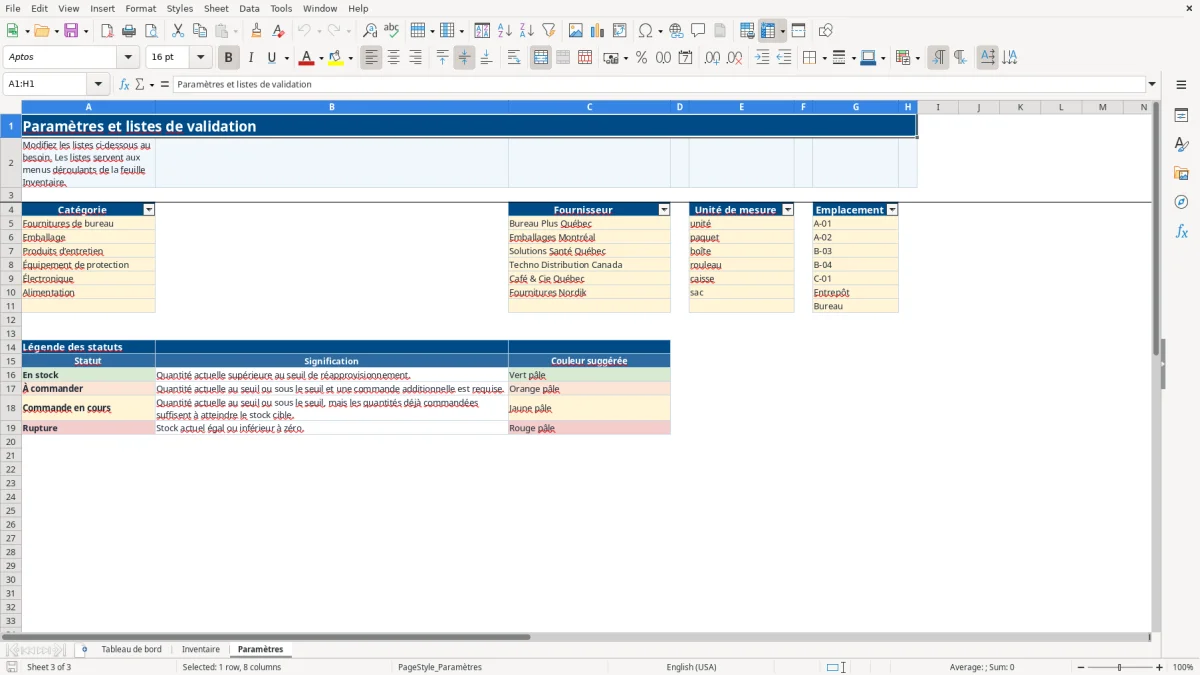Open the Fournisseur column filter arrow
The height and width of the screenshot is (675, 1200).
[x=664, y=210]
